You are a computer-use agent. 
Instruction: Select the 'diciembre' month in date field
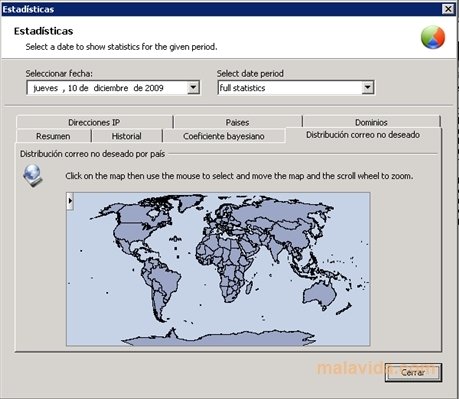[111, 88]
